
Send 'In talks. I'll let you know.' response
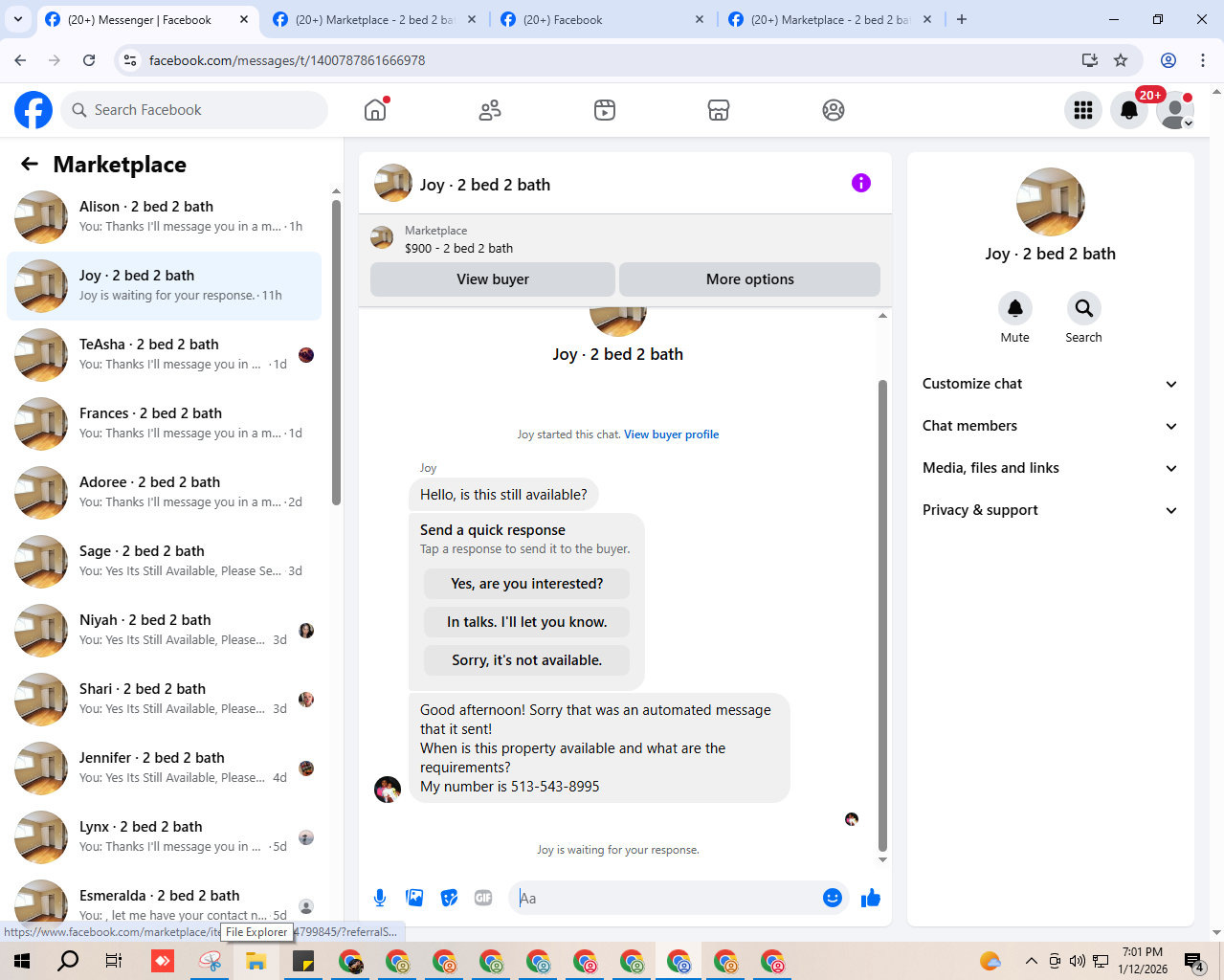(x=526, y=622)
